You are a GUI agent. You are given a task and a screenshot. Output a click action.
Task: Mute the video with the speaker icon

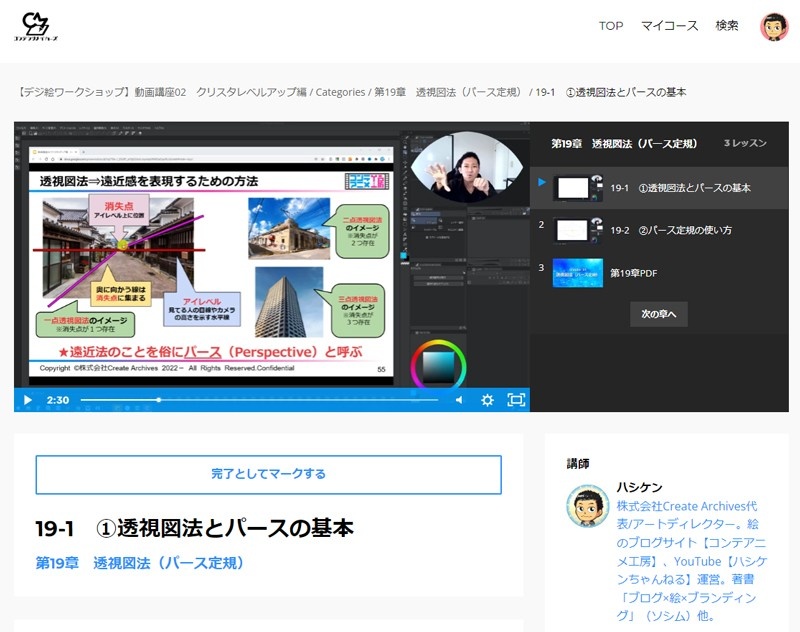[459, 400]
